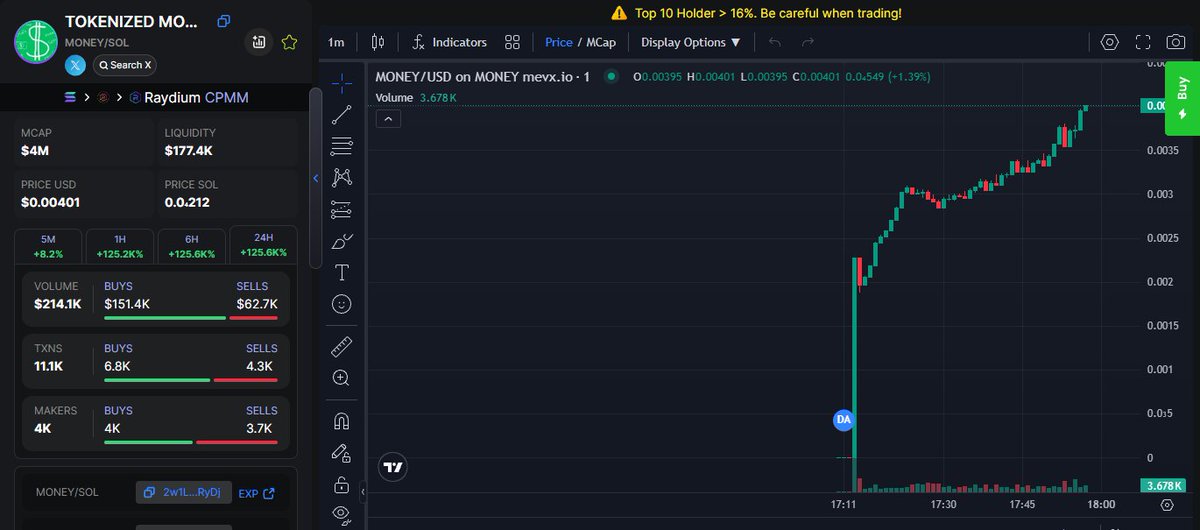Select the trend line drawing tool
1200x530 pixels.
(342, 114)
